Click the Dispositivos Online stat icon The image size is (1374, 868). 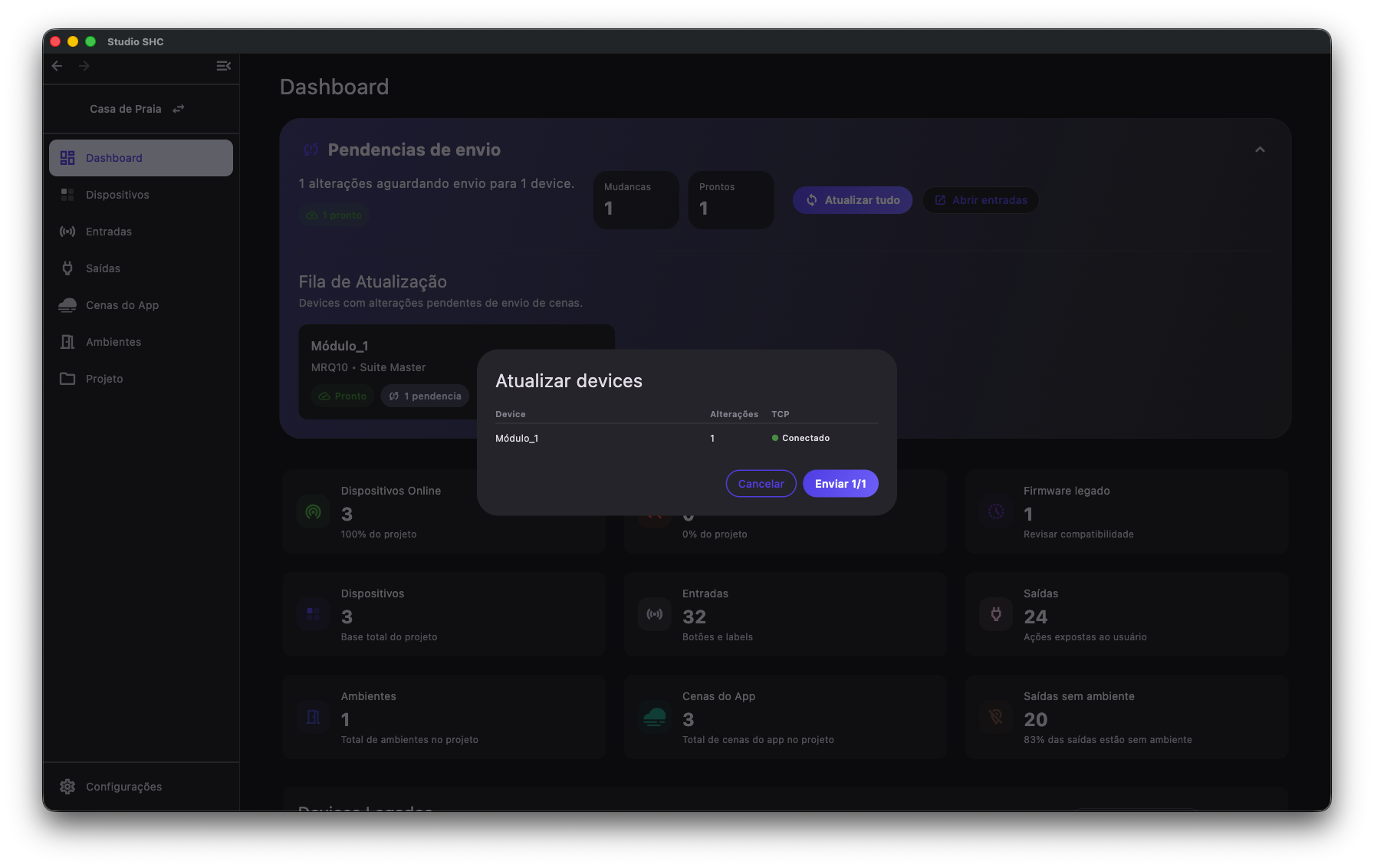pos(313,512)
